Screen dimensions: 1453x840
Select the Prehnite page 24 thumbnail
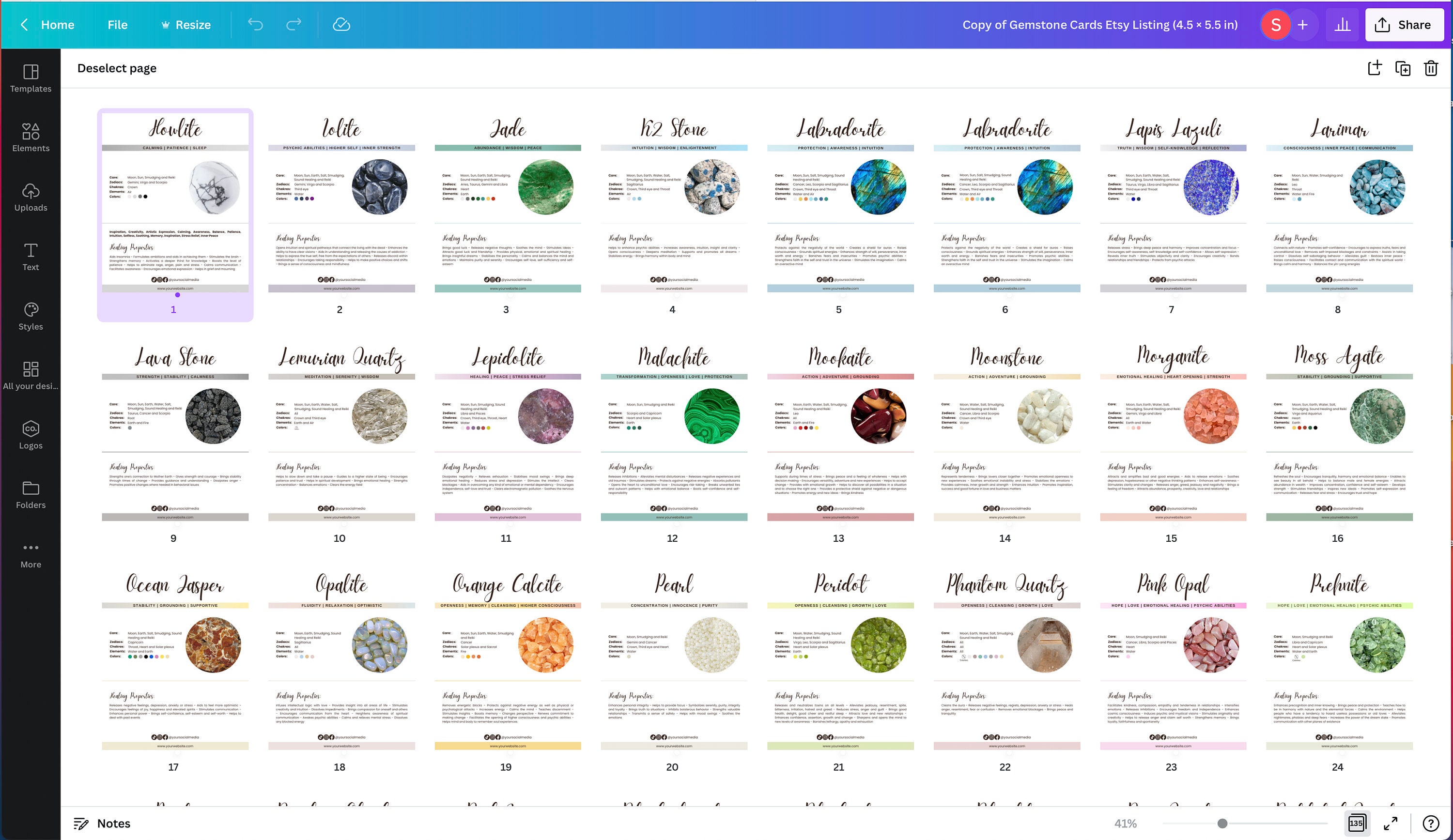(x=1339, y=660)
